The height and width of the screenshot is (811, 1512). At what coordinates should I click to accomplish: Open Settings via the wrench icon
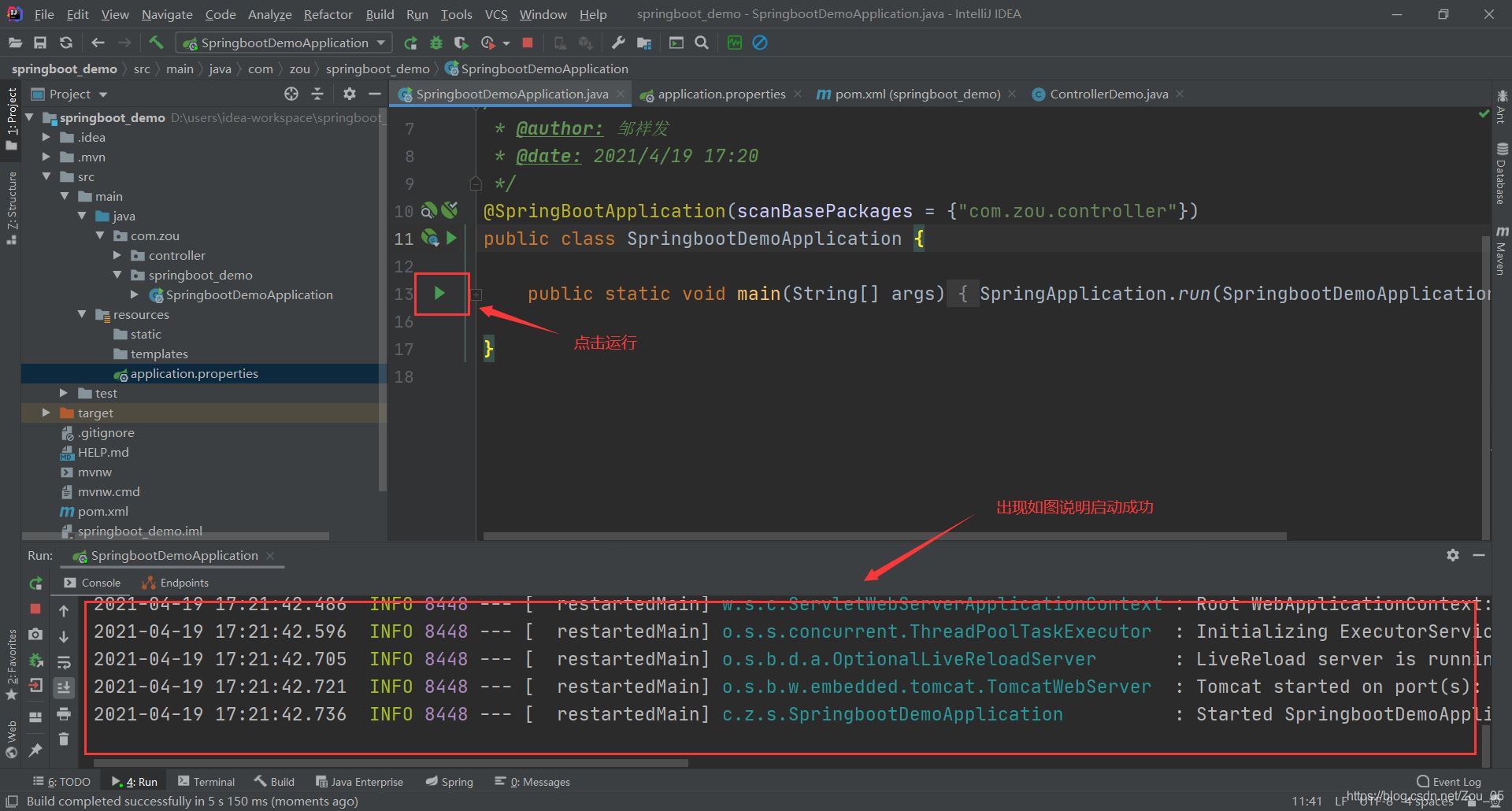click(x=619, y=43)
